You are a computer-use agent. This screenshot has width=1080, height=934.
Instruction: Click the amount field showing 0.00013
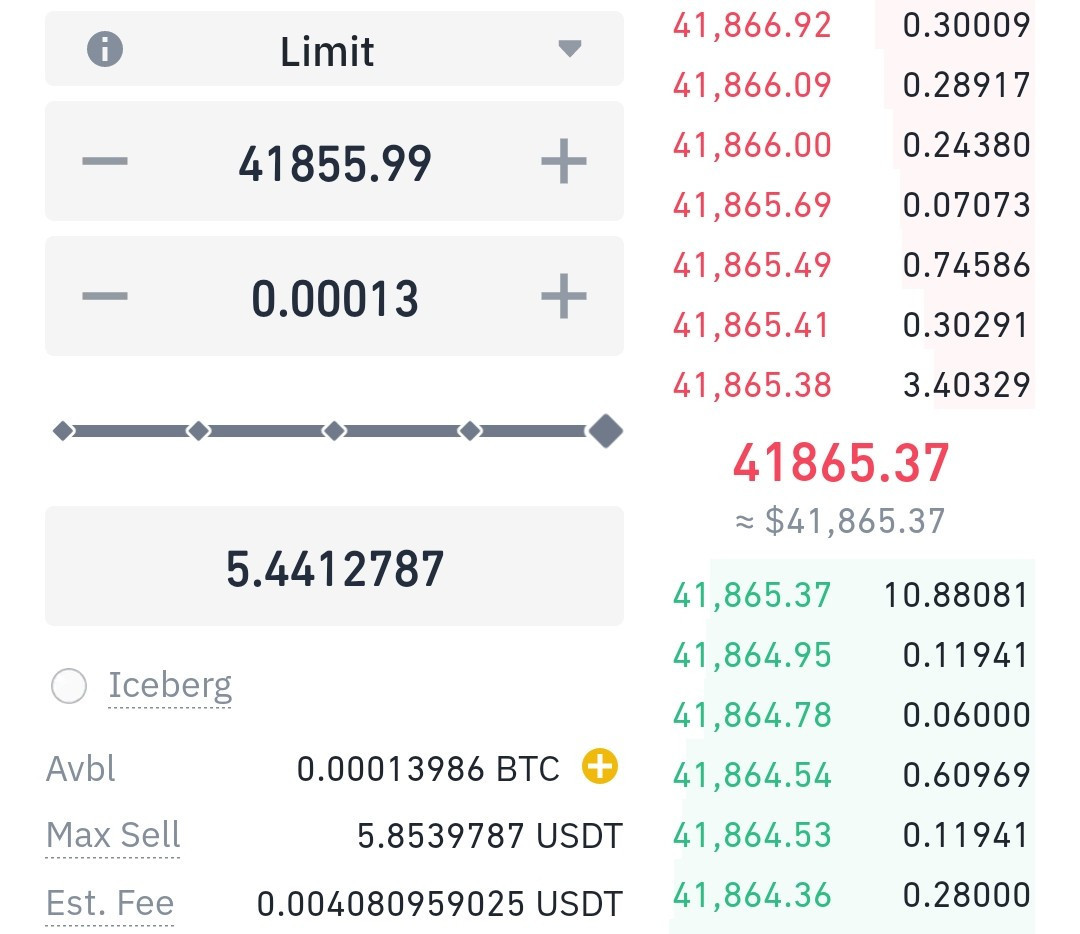334,298
